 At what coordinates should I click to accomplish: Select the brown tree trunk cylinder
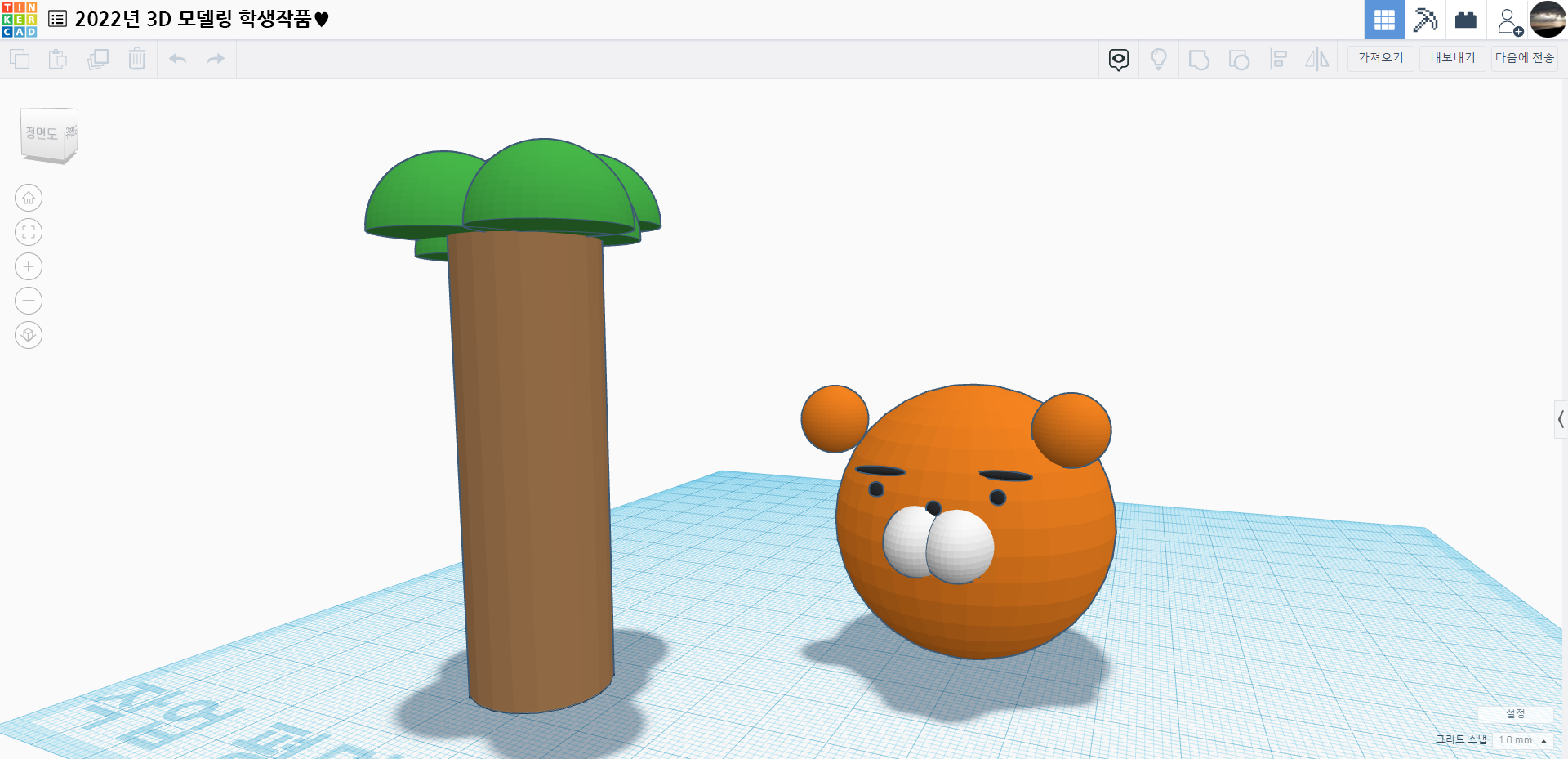[x=531, y=474]
